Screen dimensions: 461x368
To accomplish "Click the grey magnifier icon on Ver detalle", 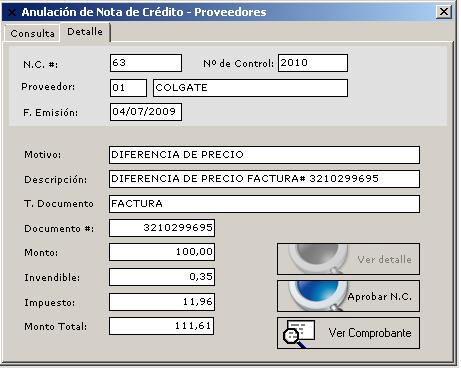I will [x=316, y=259].
